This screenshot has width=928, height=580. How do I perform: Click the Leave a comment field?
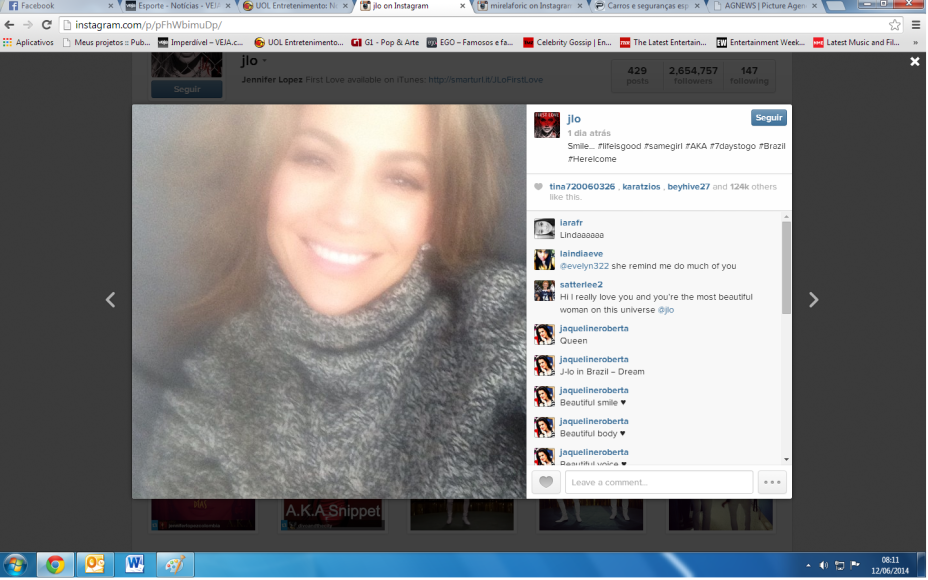659,482
